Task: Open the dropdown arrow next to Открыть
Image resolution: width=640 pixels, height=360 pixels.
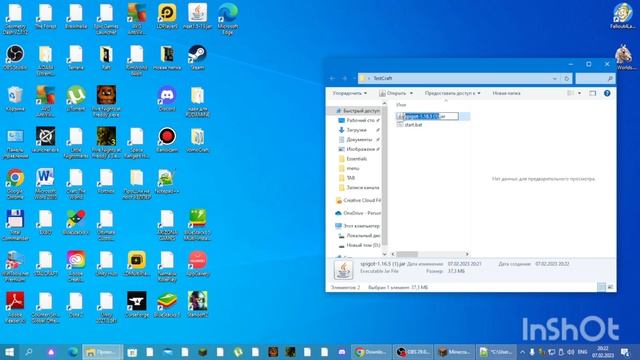Action: tap(411, 93)
